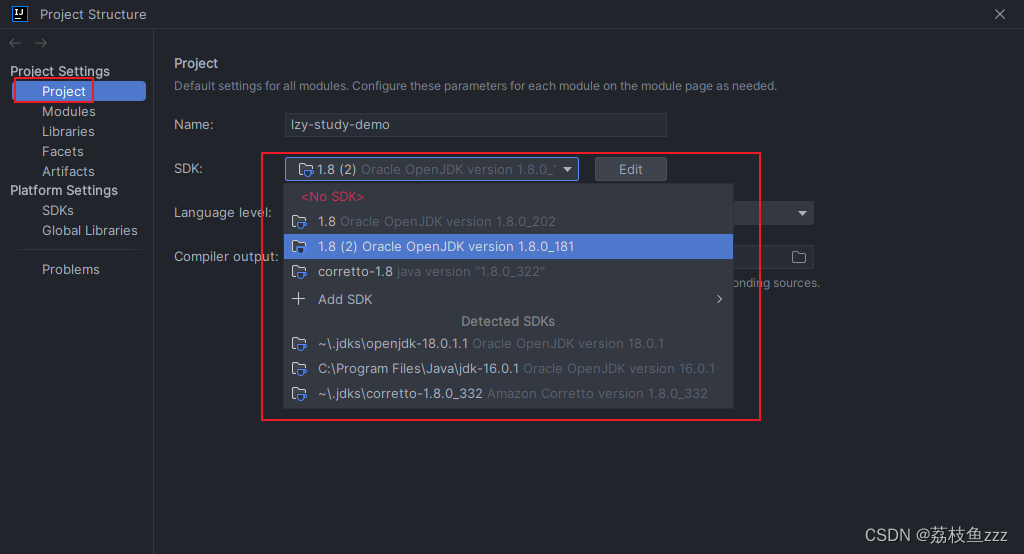
Task: Choose 1.8 (2) Oracle OpenJDK 1.8.0_181
Action: tap(509, 246)
